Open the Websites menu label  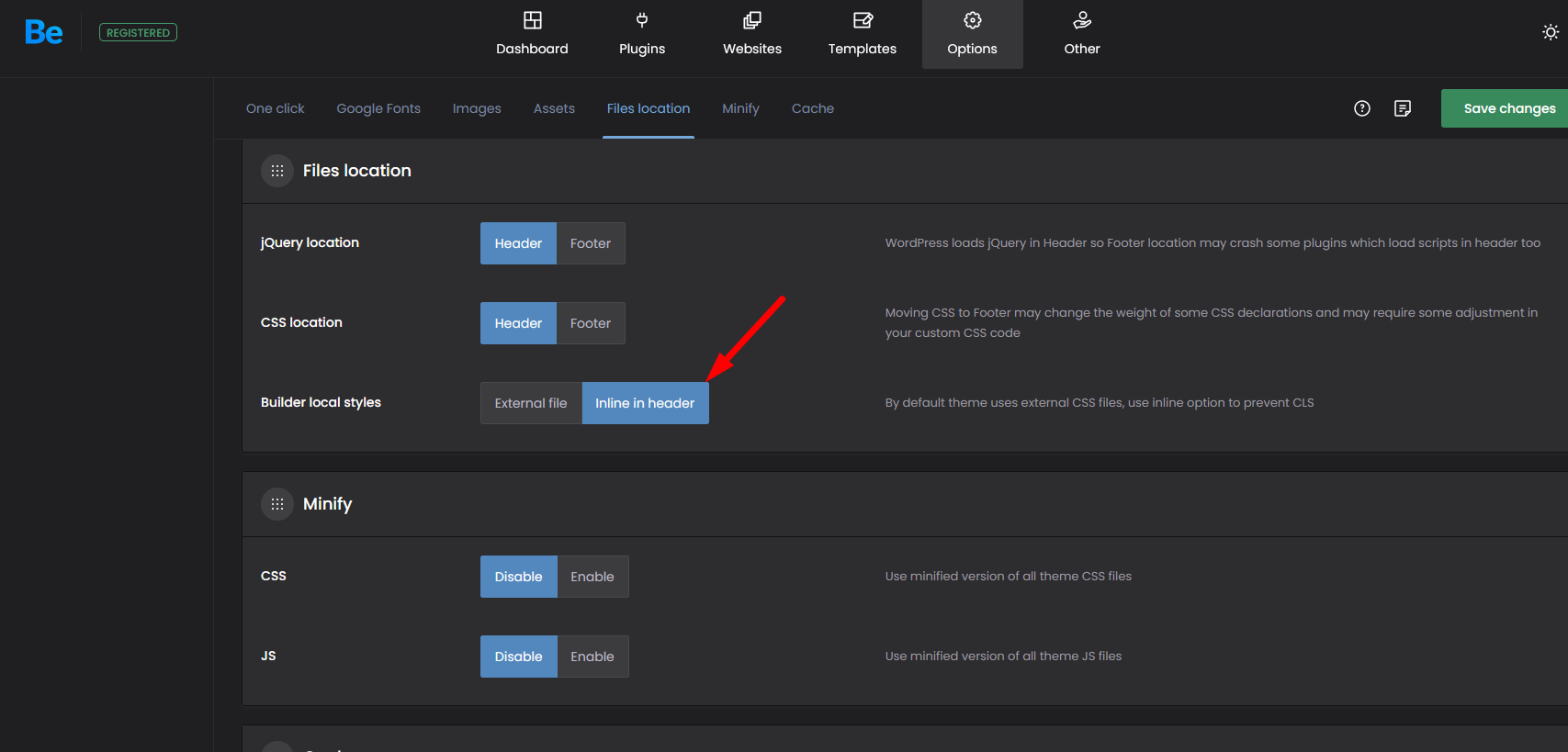point(752,49)
